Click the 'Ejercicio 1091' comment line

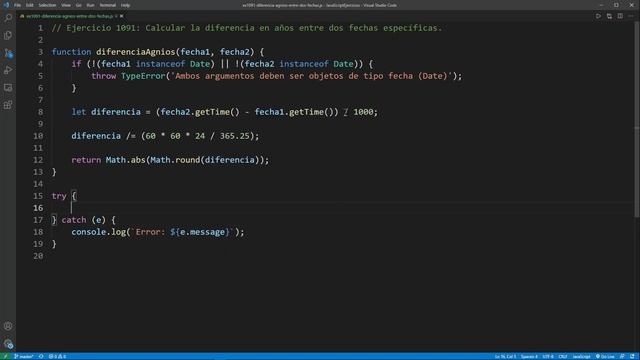tap(247, 28)
